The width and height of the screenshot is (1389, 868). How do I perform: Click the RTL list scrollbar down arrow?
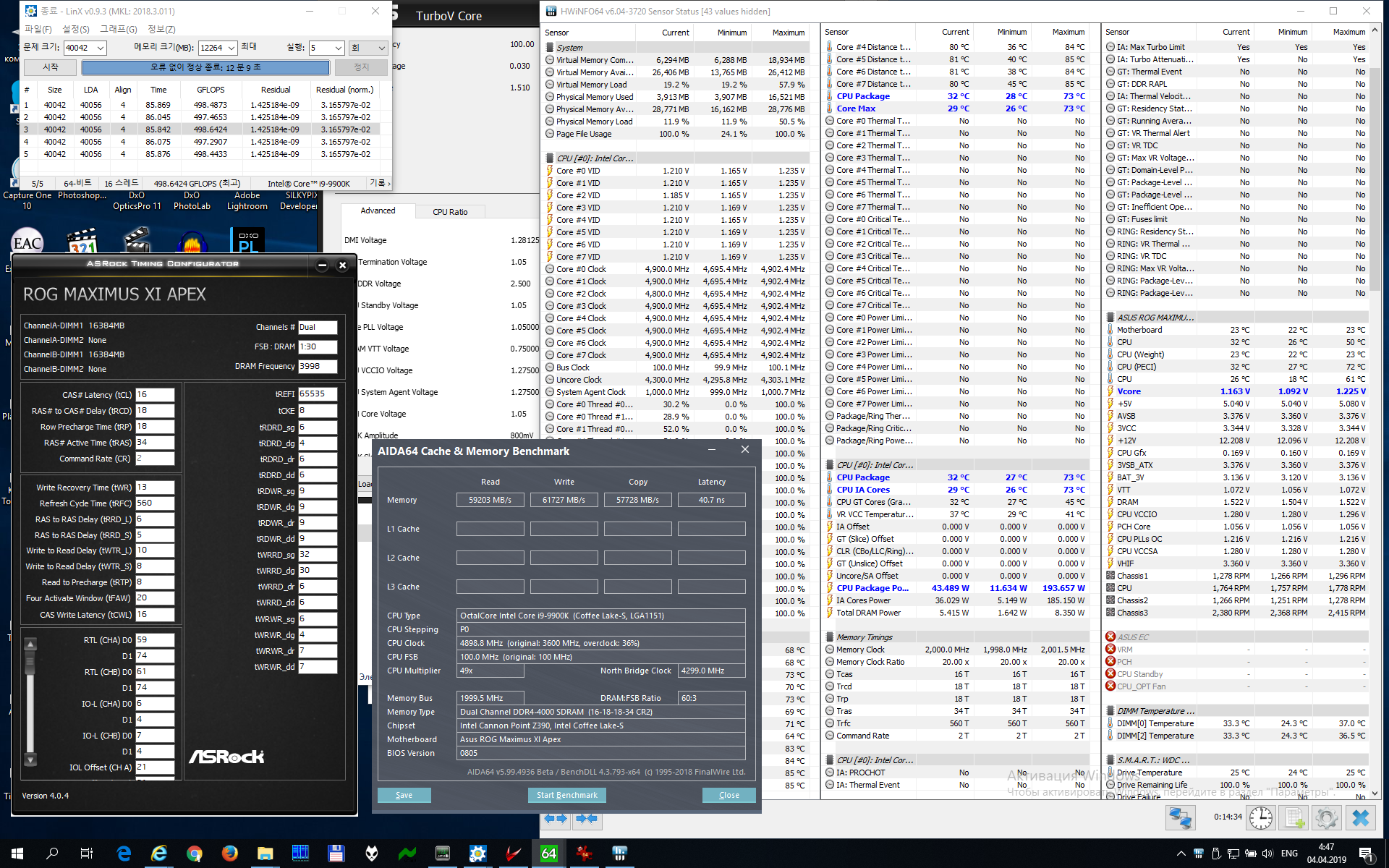[30, 760]
